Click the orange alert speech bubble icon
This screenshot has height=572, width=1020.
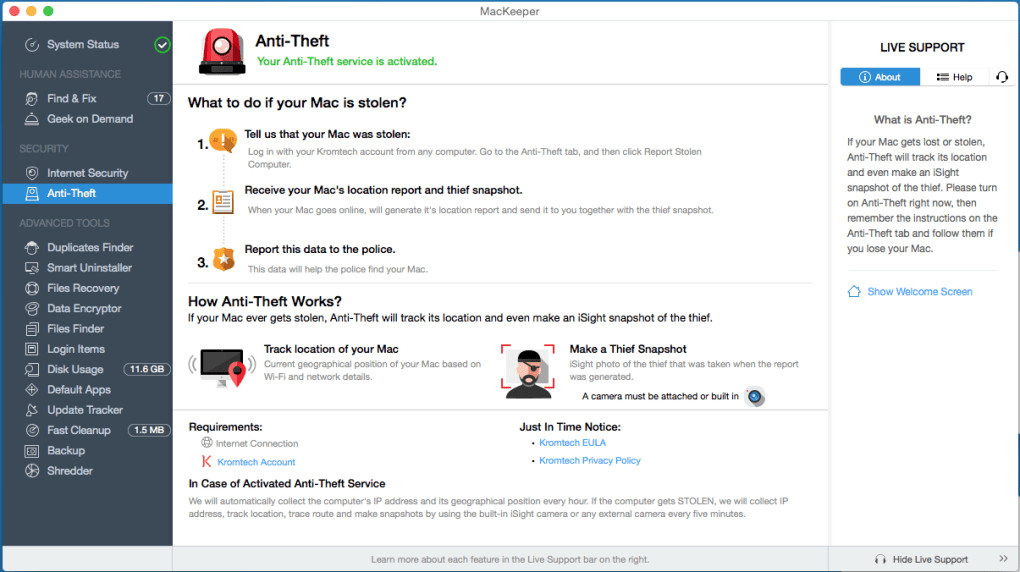coord(223,140)
